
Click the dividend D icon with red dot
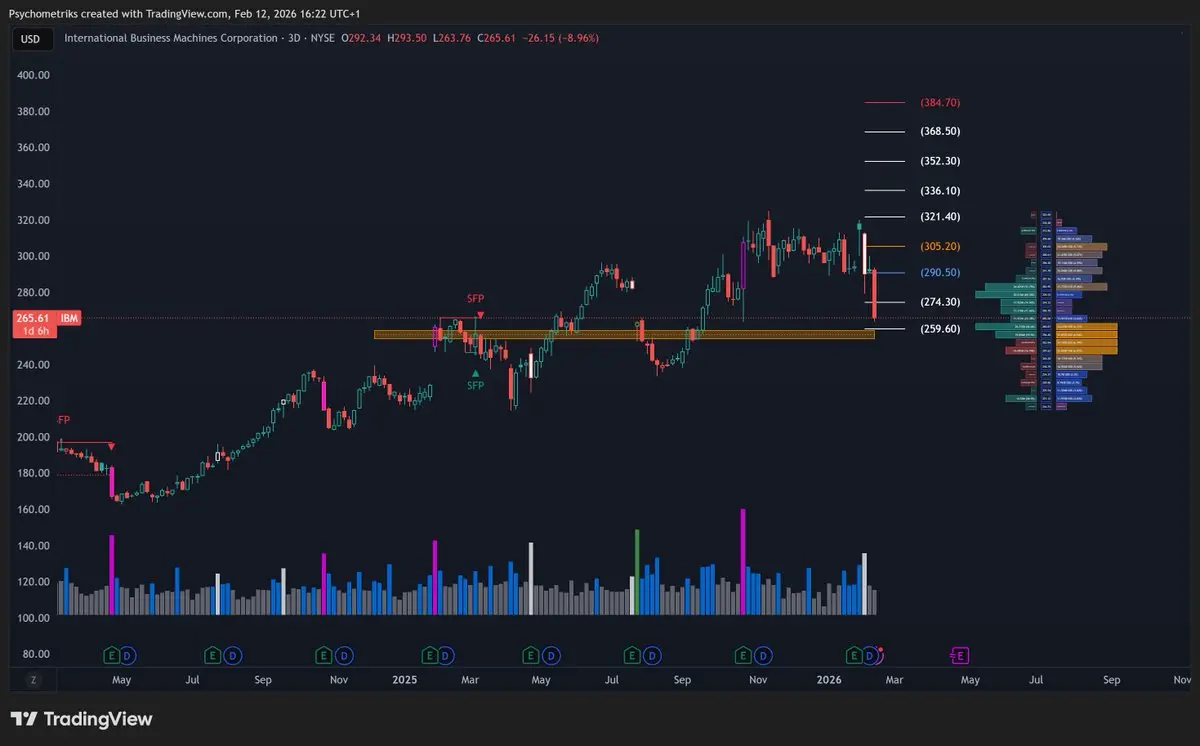click(872, 655)
